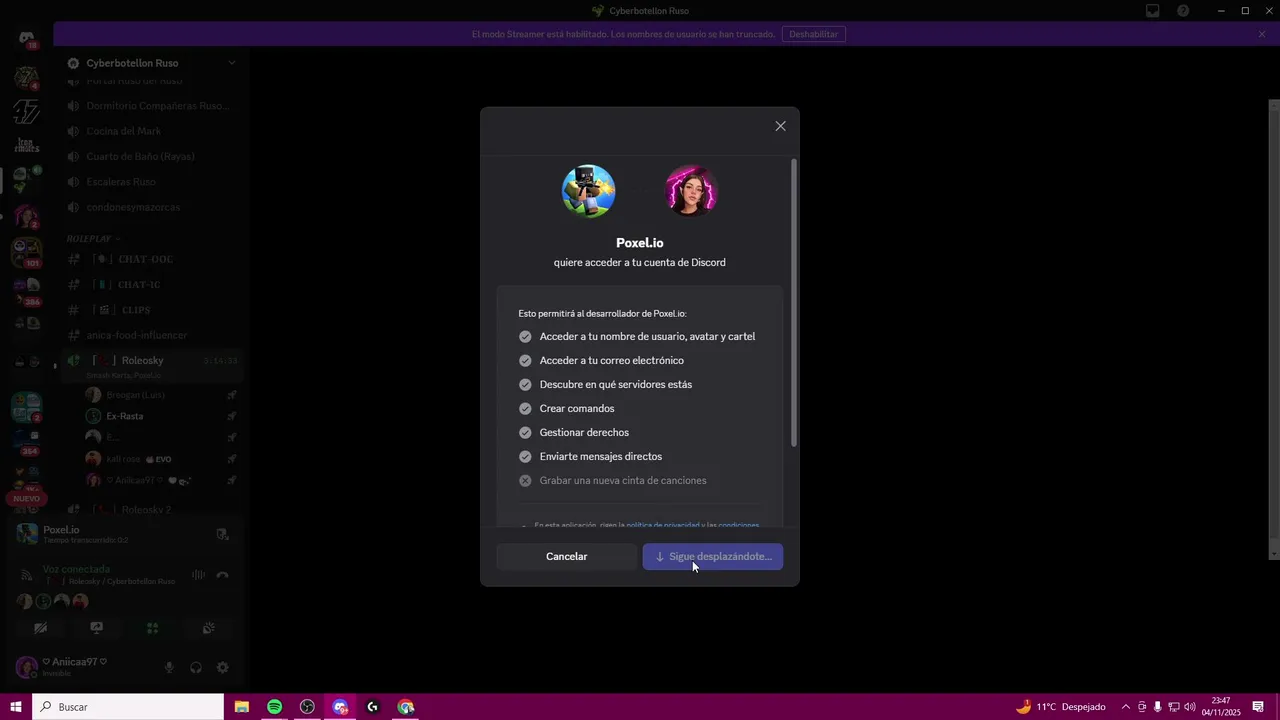Mute the microphone in user panel
This screenshot has width=1280, height=720.
[169, 668]
